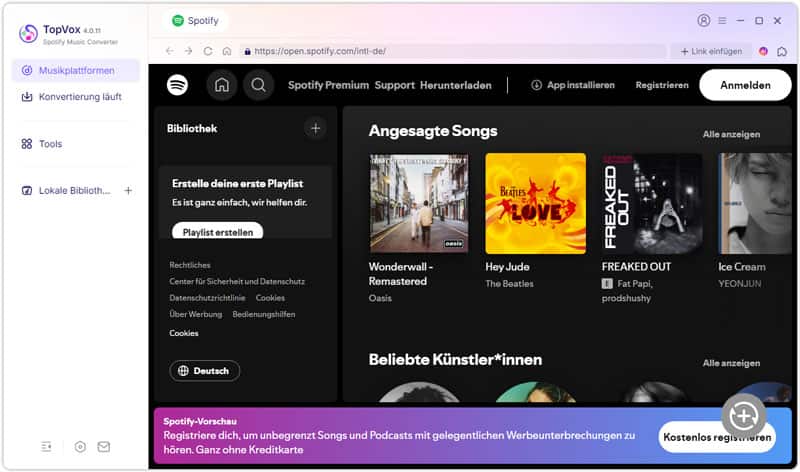
Task: Add a local library with plus icon
Action: 128,190
